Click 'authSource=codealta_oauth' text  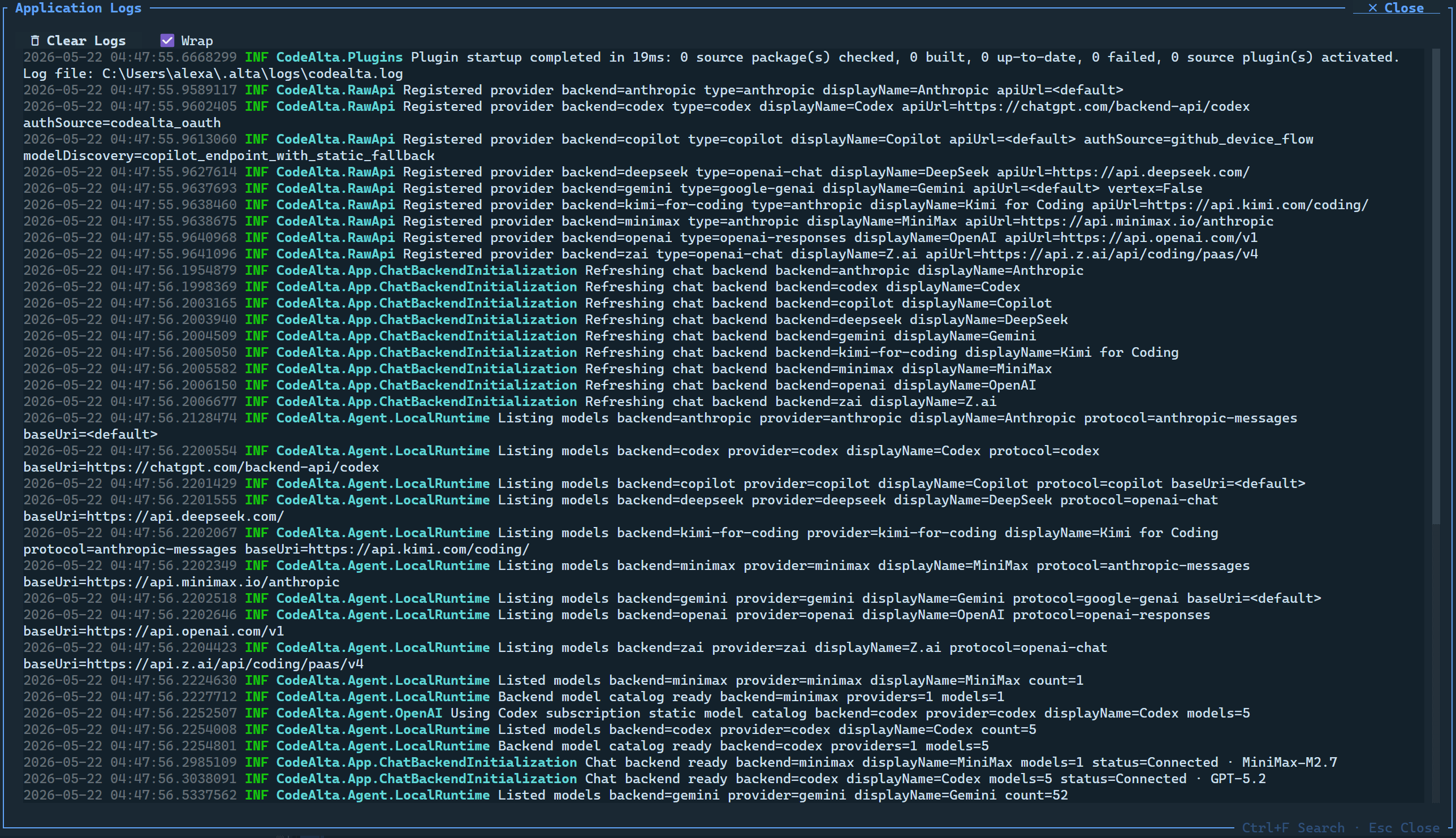(122, 123)
